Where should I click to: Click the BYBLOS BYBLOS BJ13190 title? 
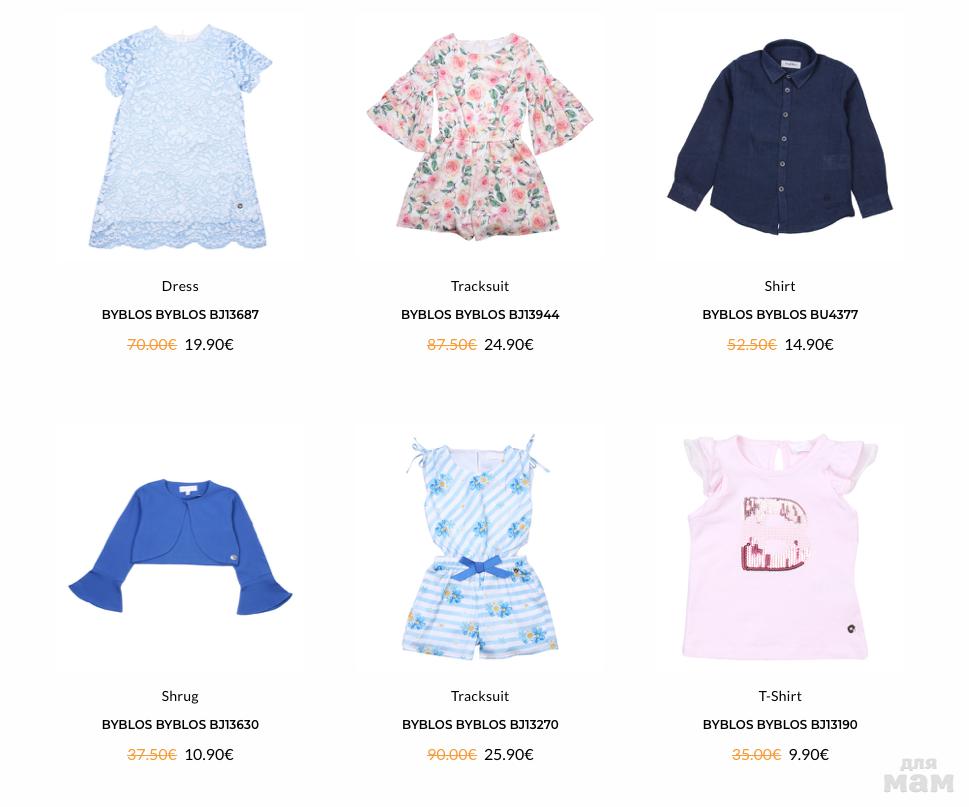click(780, 724)
